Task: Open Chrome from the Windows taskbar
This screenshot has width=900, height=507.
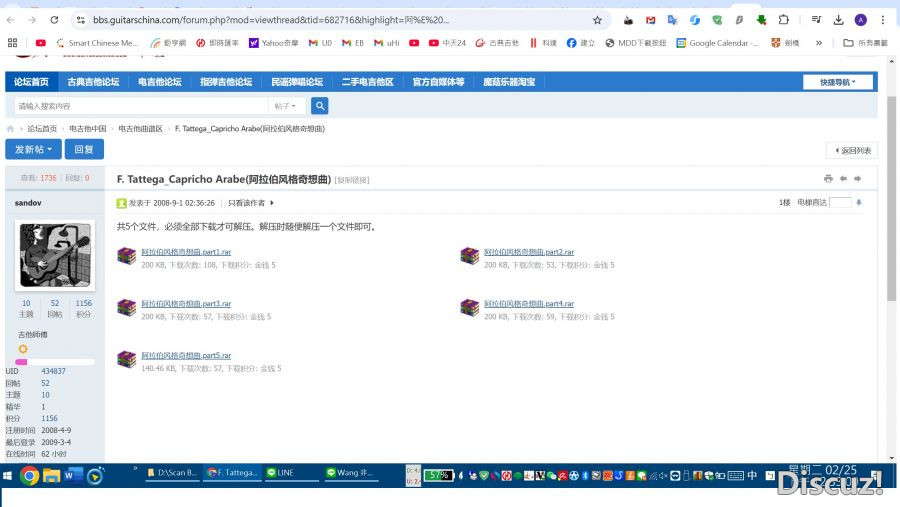Action: [30, 474]
